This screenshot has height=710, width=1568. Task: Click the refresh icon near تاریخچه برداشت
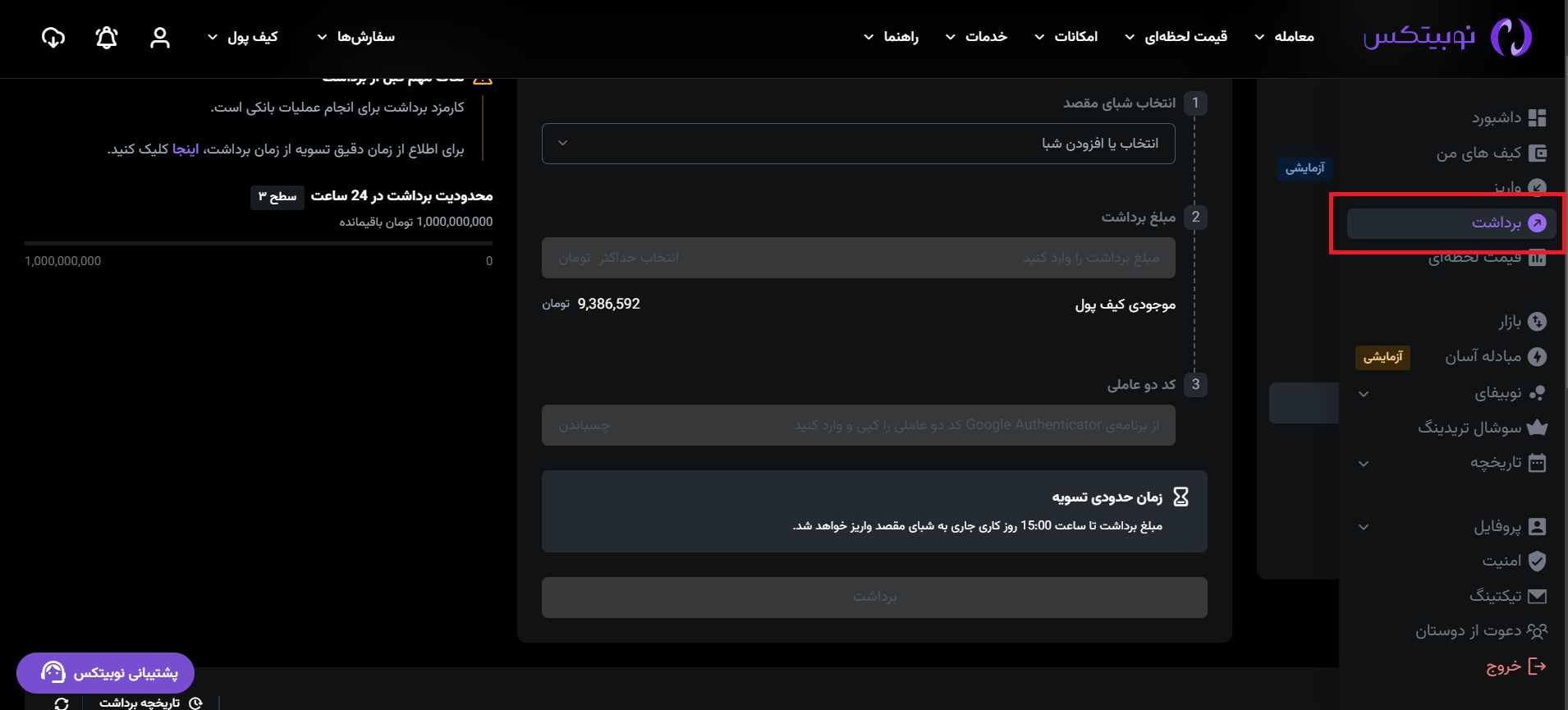62,703
